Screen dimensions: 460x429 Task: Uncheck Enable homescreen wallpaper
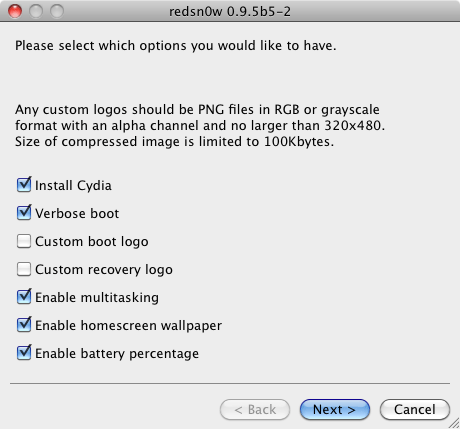(24, 325)
